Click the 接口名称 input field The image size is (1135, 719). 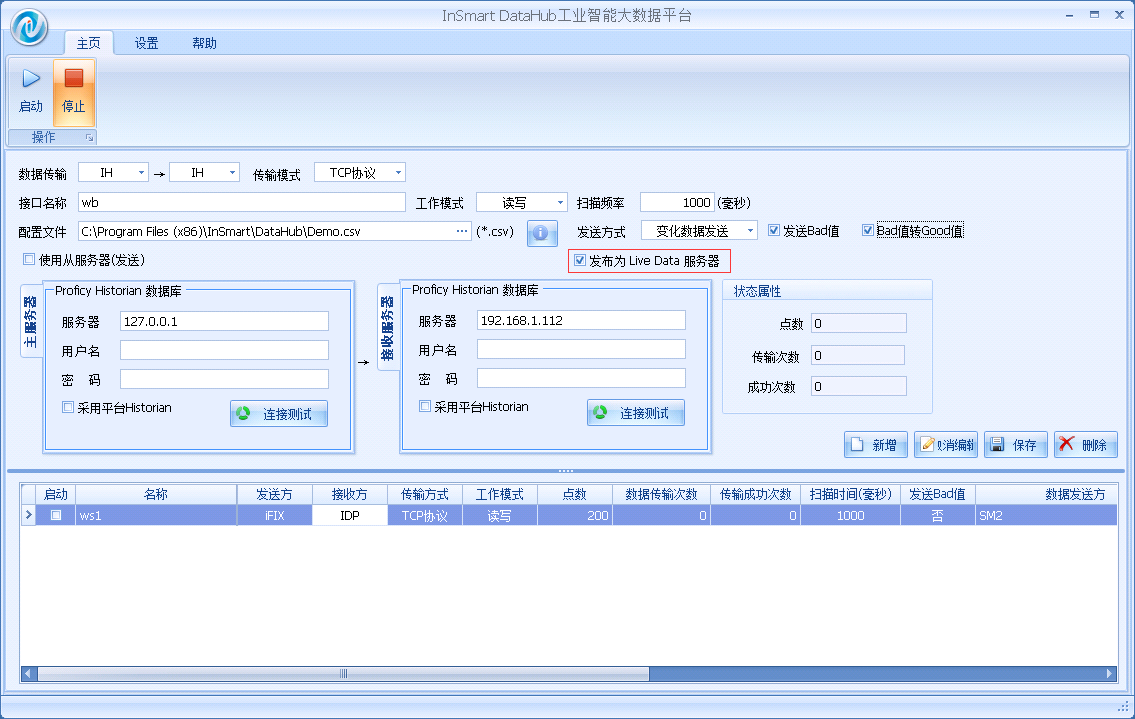click(x=242, y=202)
